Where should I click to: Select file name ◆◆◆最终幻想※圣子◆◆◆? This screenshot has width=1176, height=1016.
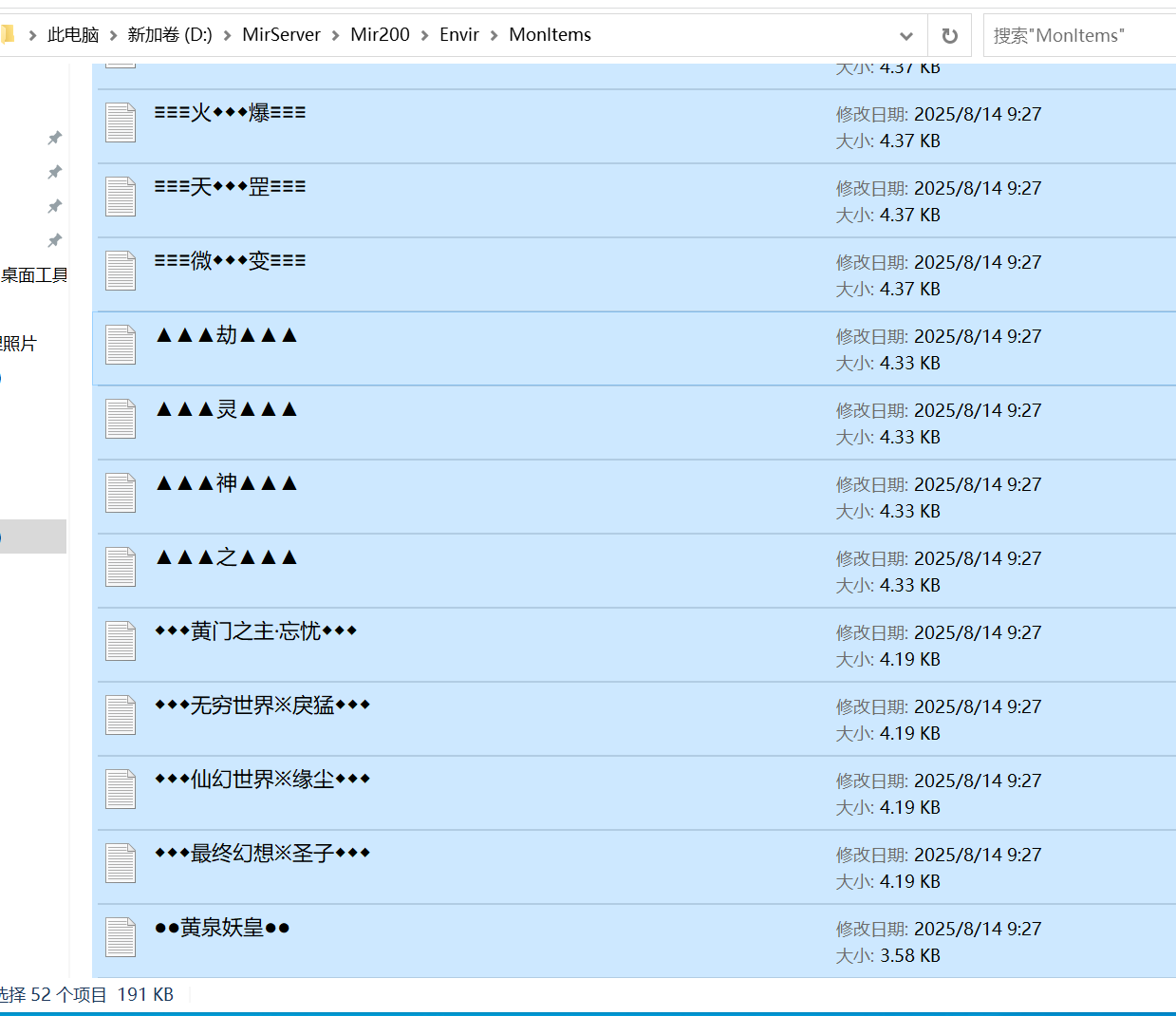tap(262, 854)
